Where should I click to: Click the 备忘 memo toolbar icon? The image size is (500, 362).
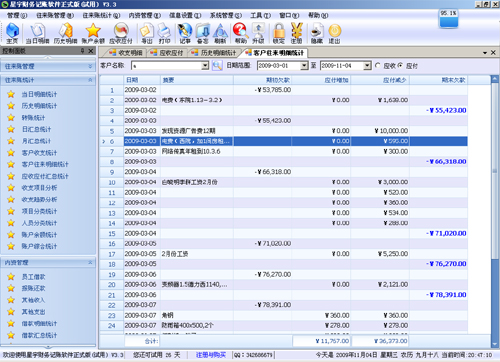click(203, 33)
